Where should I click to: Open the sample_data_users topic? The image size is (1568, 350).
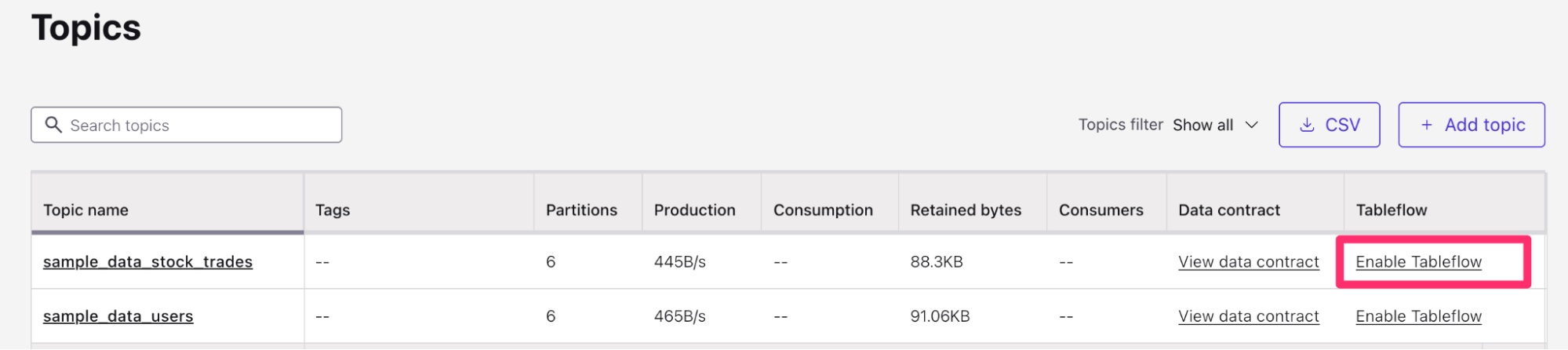pyautogui.click(x=118, y=316)
